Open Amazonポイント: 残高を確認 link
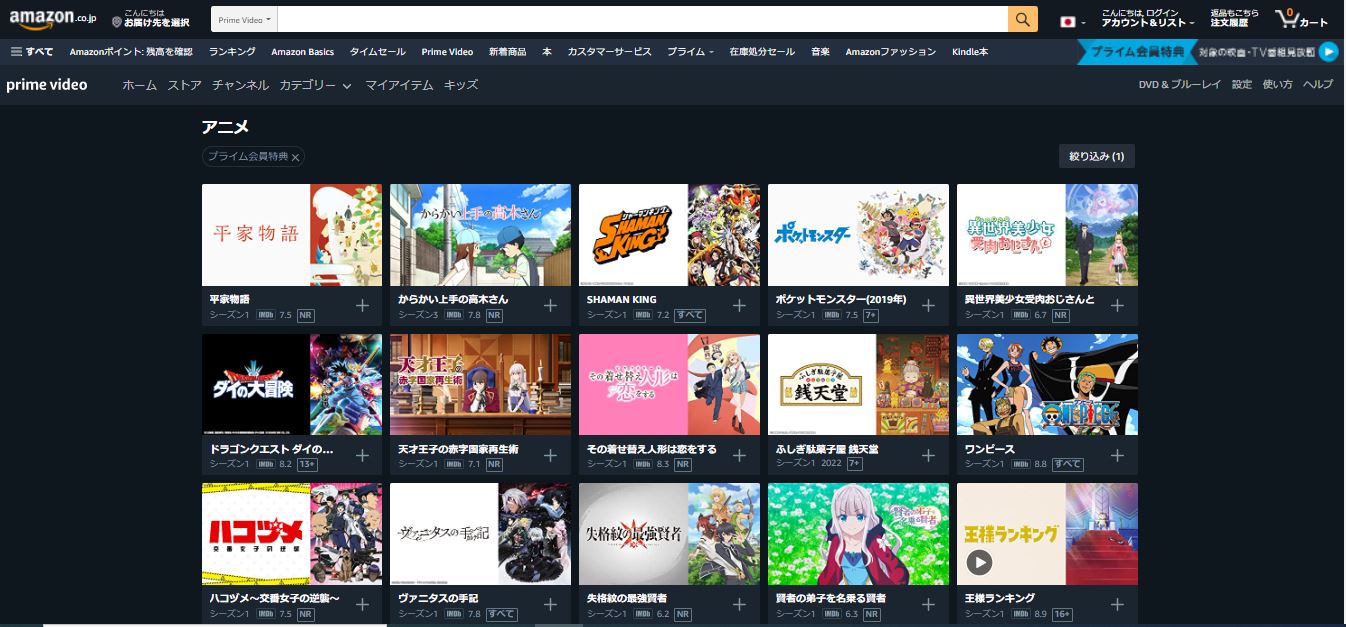 pos(131,52)
